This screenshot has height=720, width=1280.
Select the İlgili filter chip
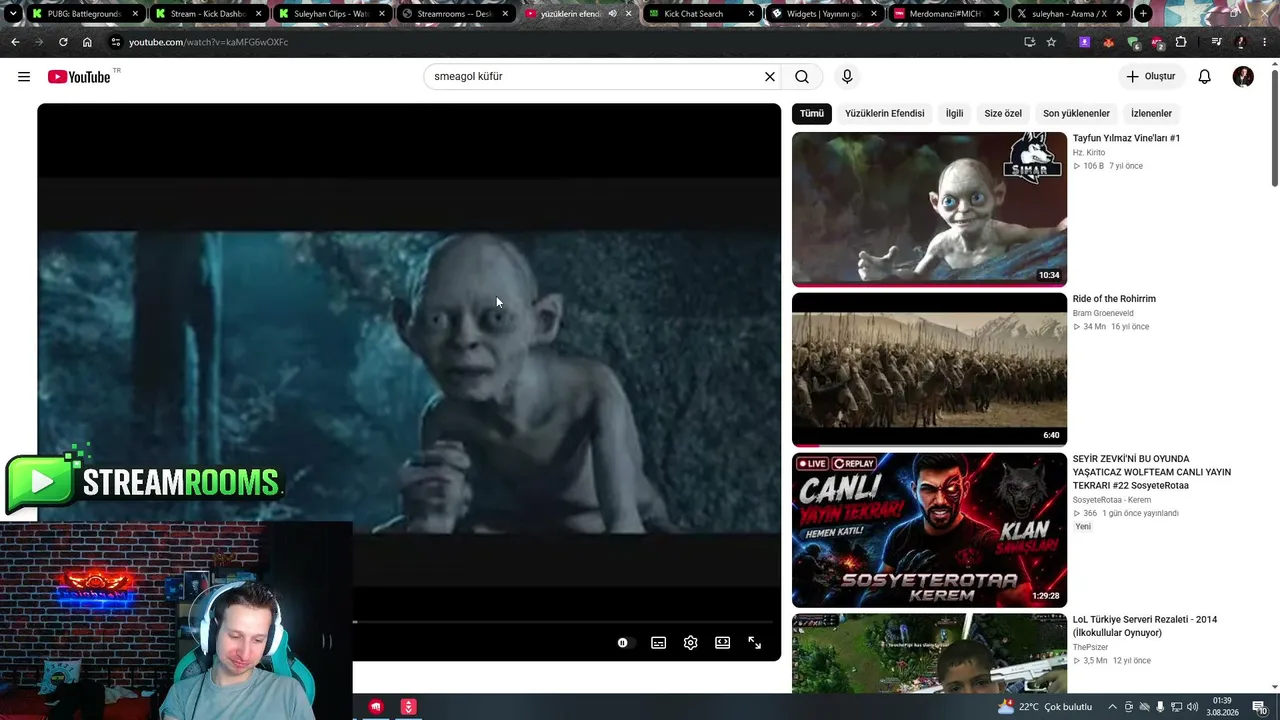point(955,114)
